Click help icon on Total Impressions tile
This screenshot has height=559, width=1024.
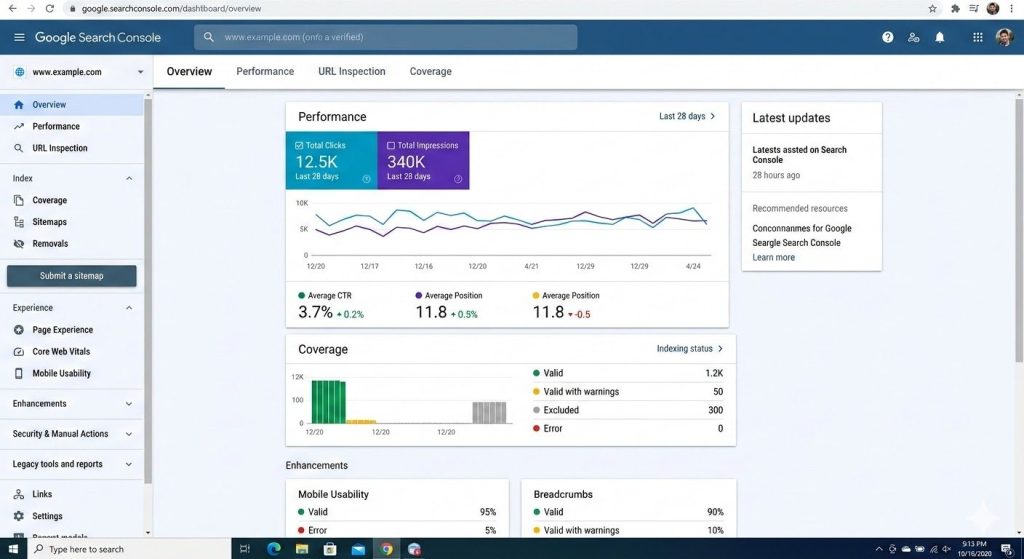click(x=458, y=179)
